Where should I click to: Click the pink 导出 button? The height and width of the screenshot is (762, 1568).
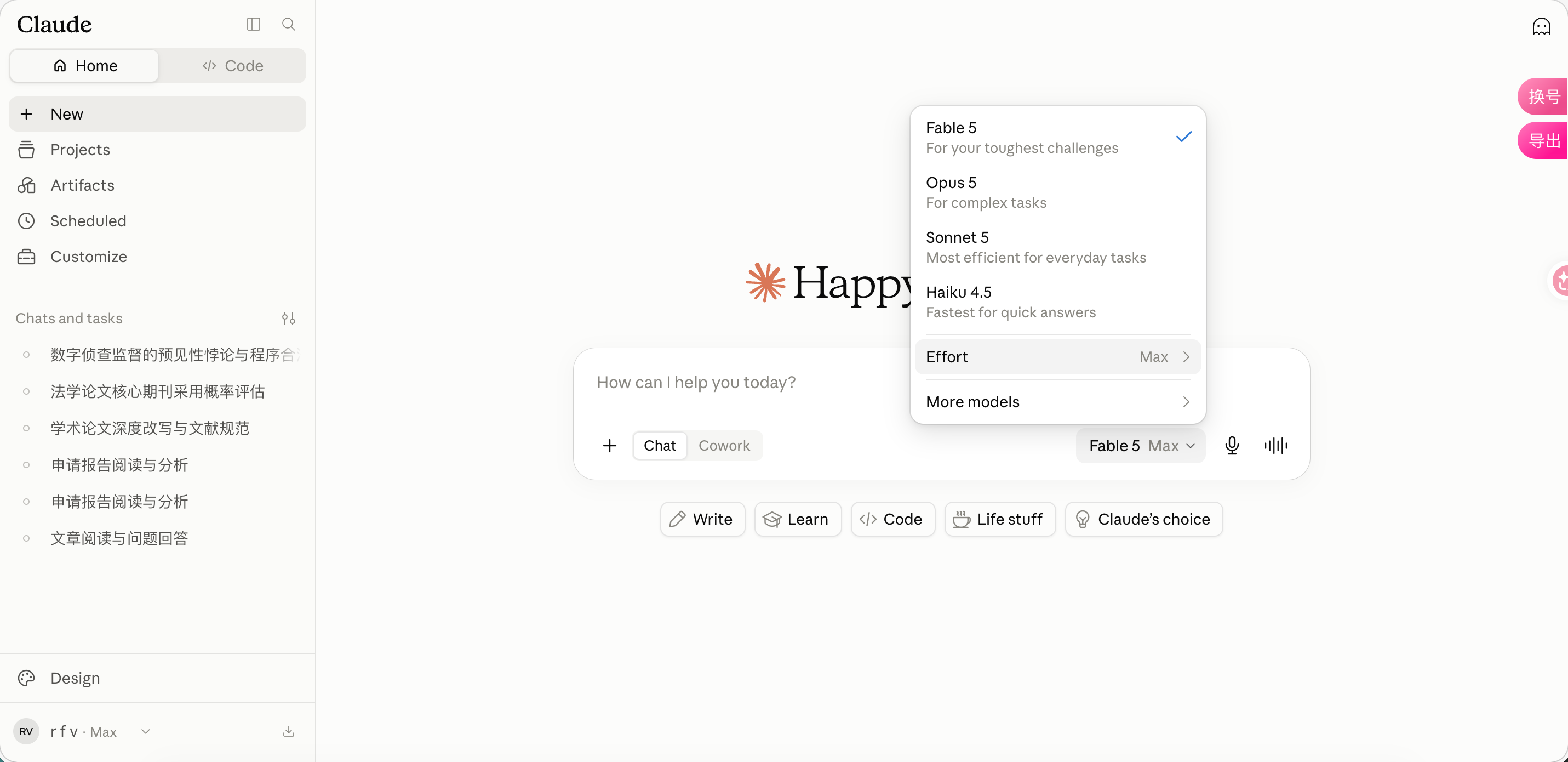[x=1543, y=141]
